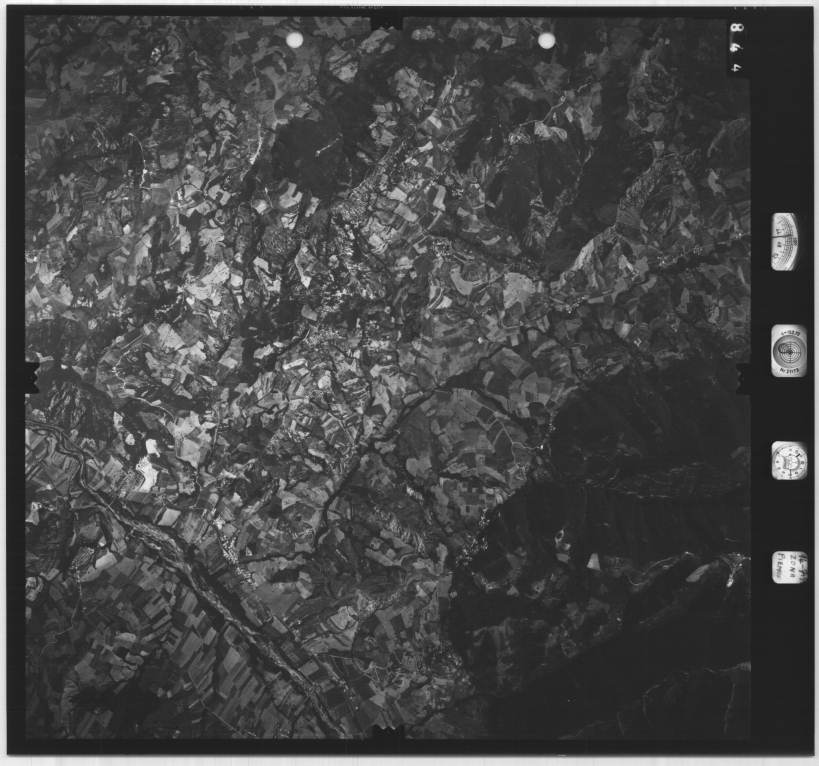Select the top center fiducial notch
This screenshot has height=766, width=819.
[387, 21]
